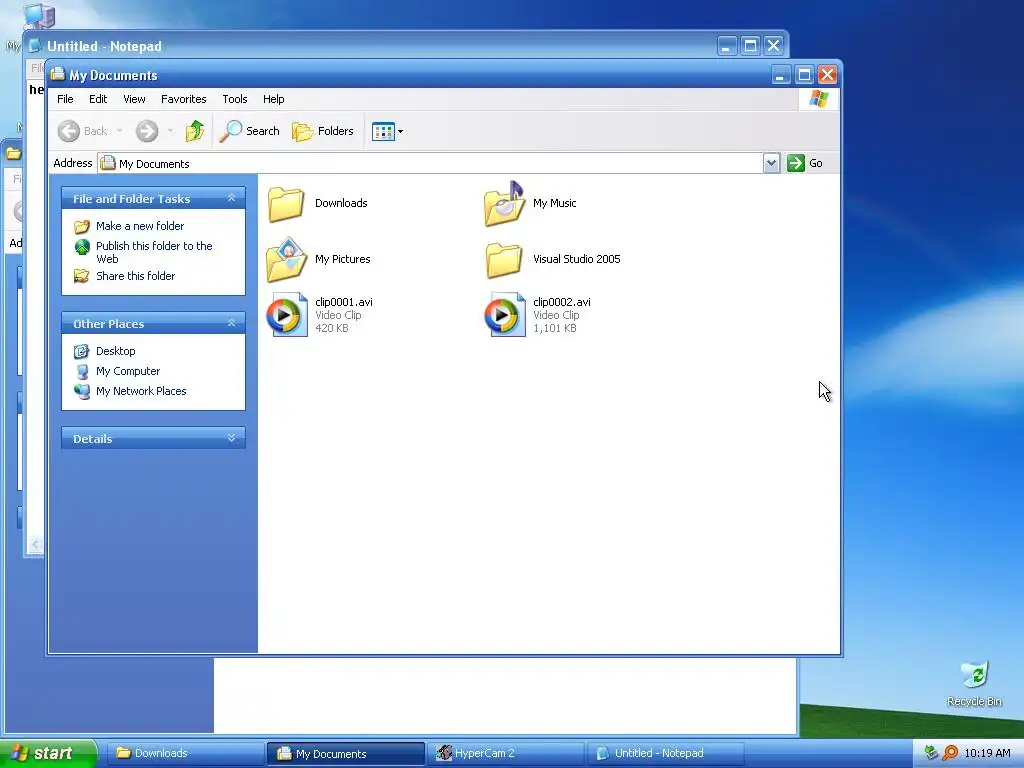The image size is (1024, 768).
Task: Click the My Documents title bar icon
Action: [58, 74]
